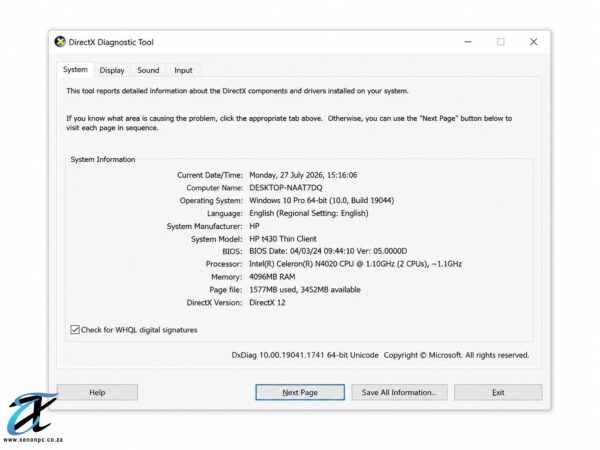Image resolution: width=600 pixels, height=450 pixels.
Task: Close the DirectX Diagnostic Tool window
Action: click(533, 42)
